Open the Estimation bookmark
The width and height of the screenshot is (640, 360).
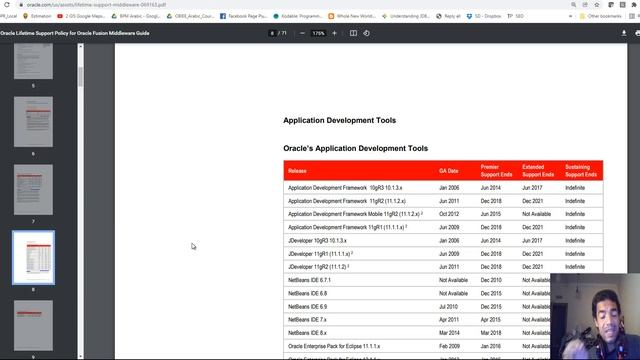[37, 16]
